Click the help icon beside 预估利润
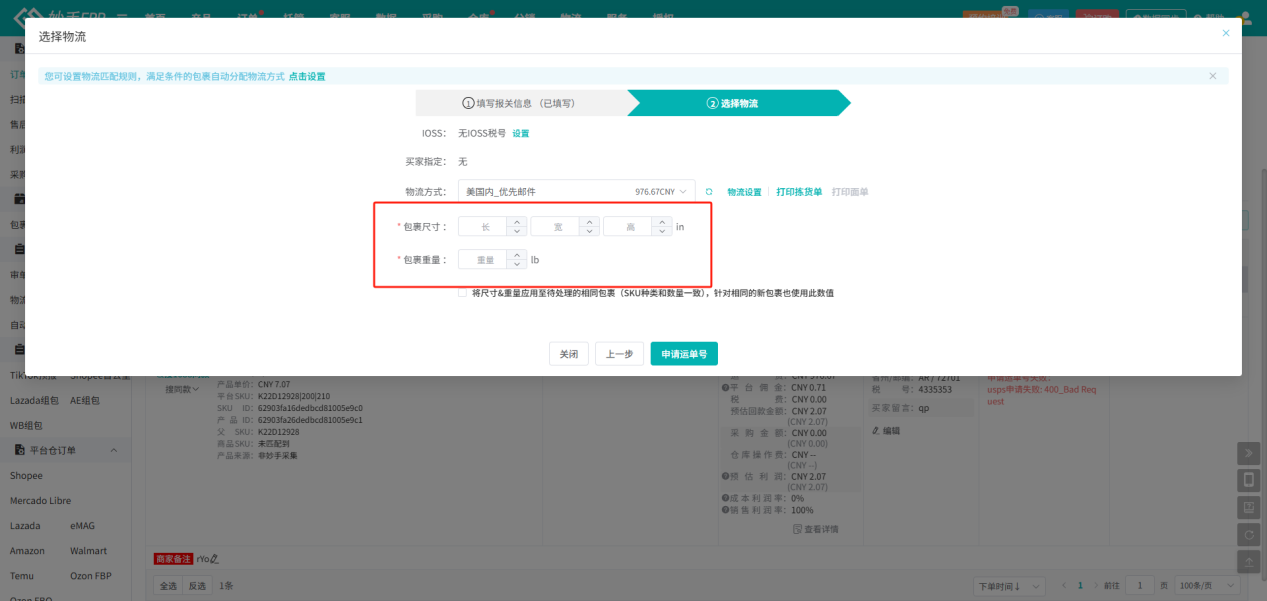 [724, 477]
